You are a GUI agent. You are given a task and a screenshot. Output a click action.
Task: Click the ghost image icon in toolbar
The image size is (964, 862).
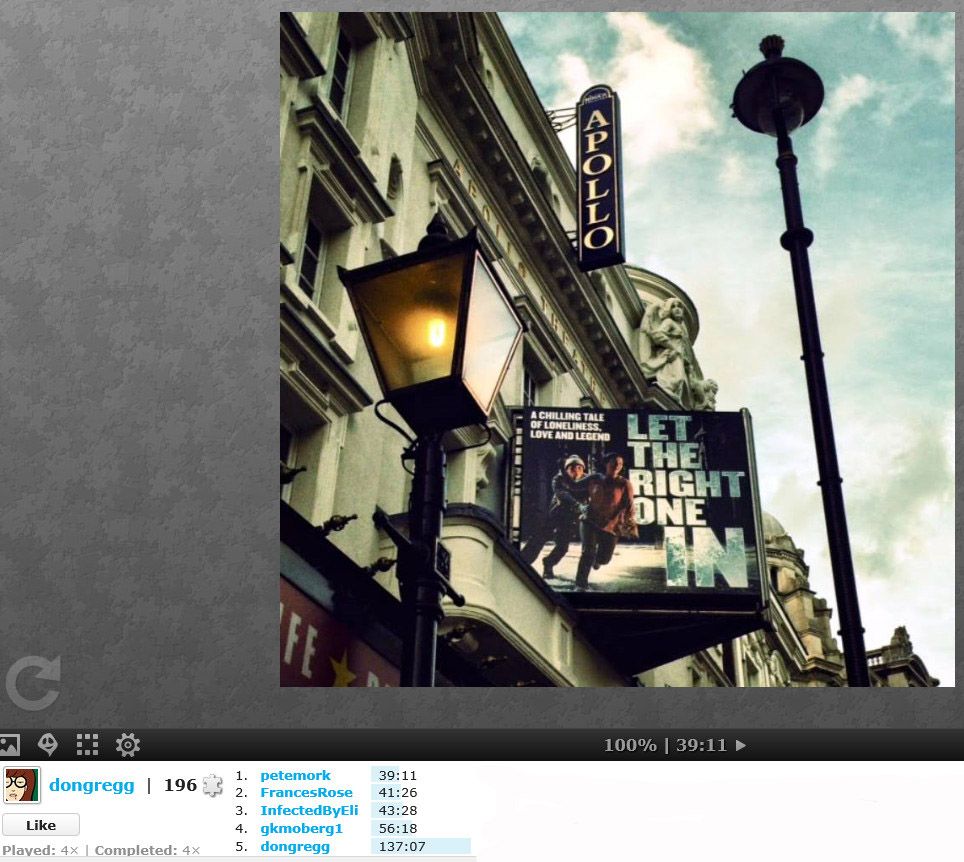click(48, 745)
